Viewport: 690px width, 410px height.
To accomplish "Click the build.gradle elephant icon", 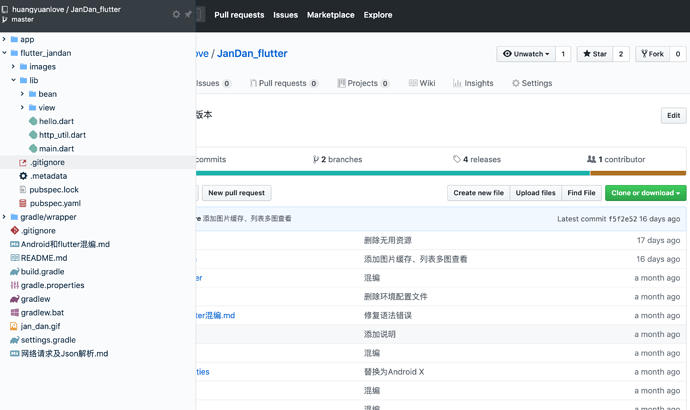I will pos(15,271).
